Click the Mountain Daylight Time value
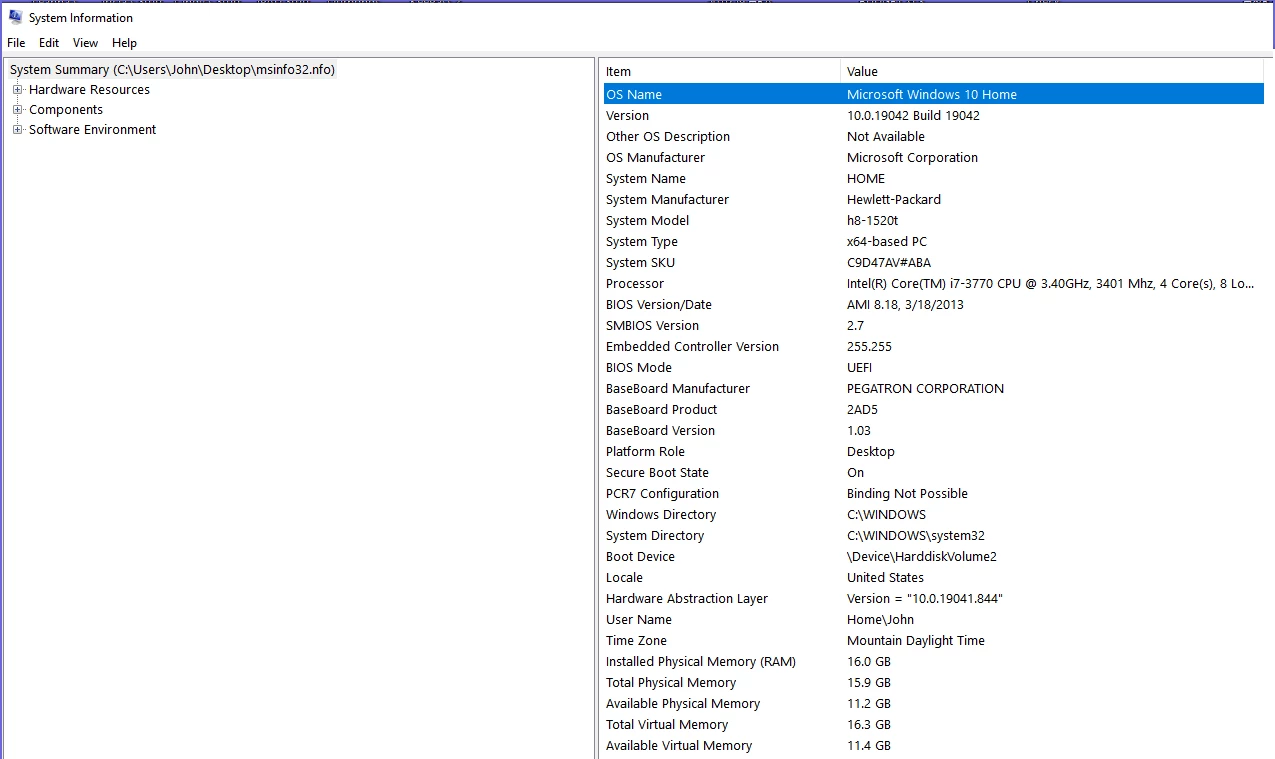Screen dimensions: 1275x759 916,640
